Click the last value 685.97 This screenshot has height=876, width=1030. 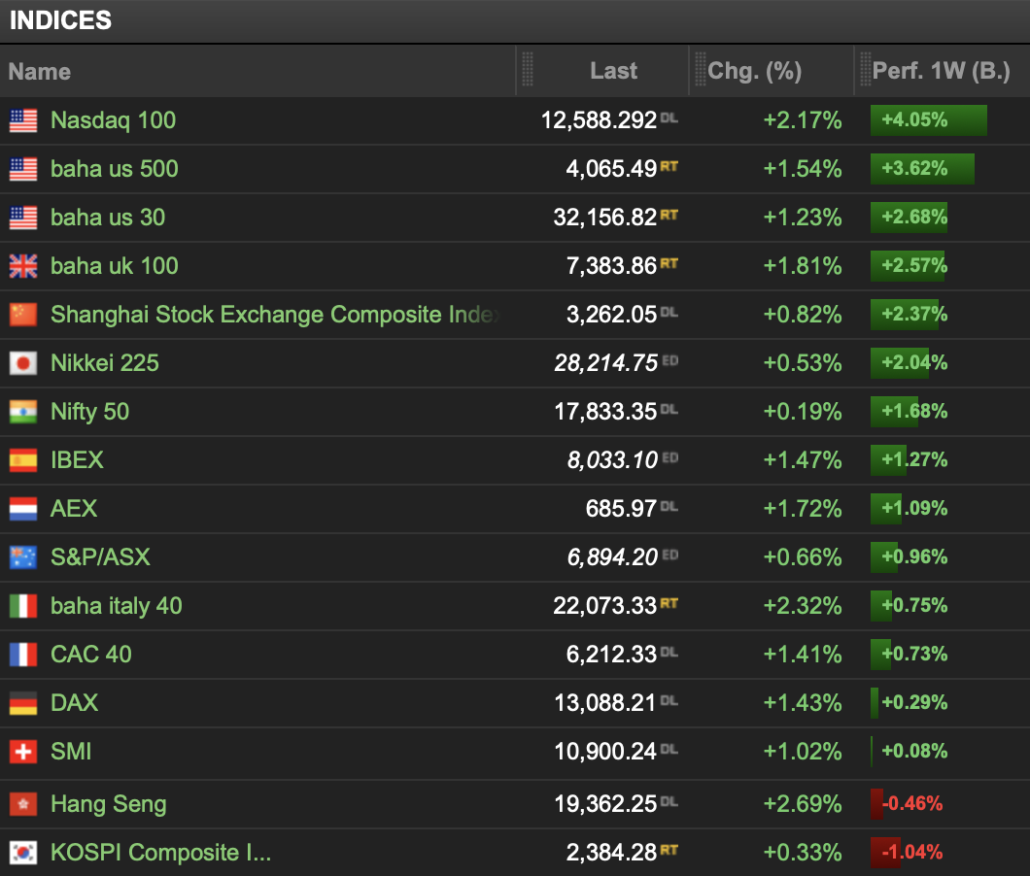tap(621, 509)
